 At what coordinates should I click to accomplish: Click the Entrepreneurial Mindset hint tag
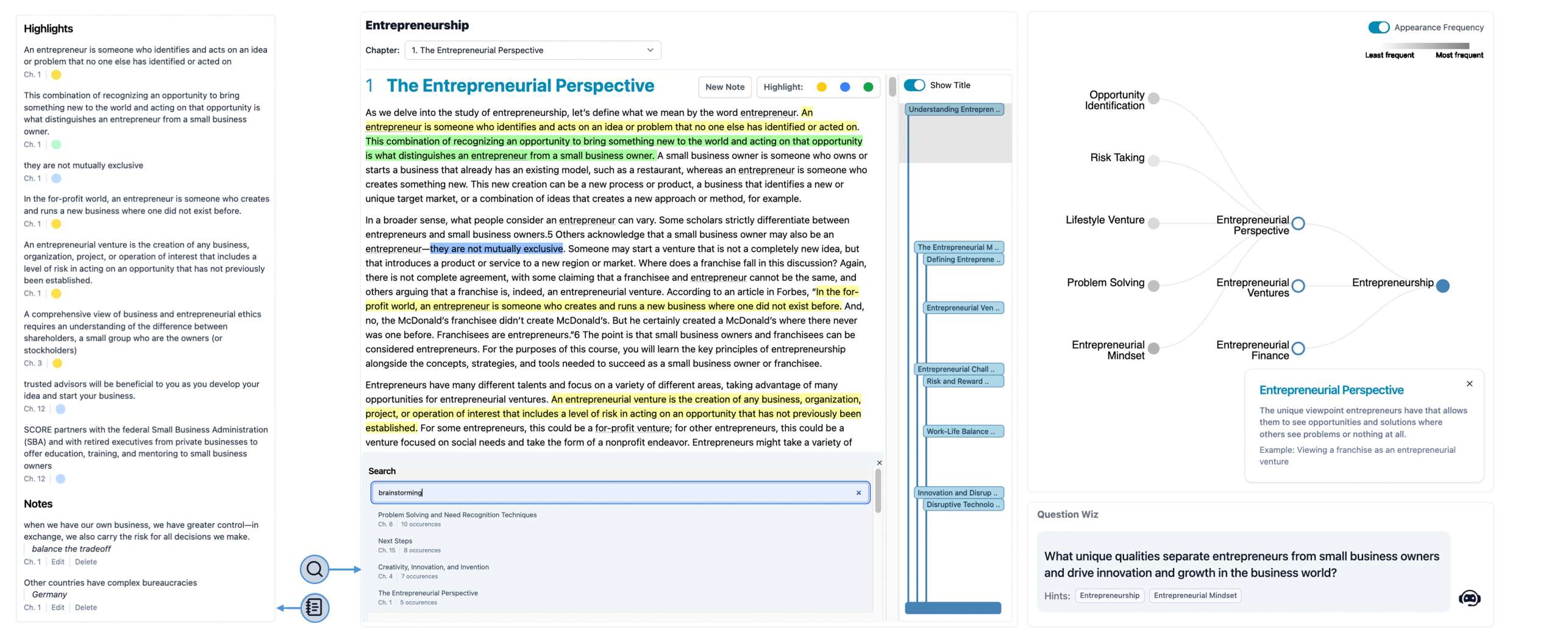tap(1195, 595)
